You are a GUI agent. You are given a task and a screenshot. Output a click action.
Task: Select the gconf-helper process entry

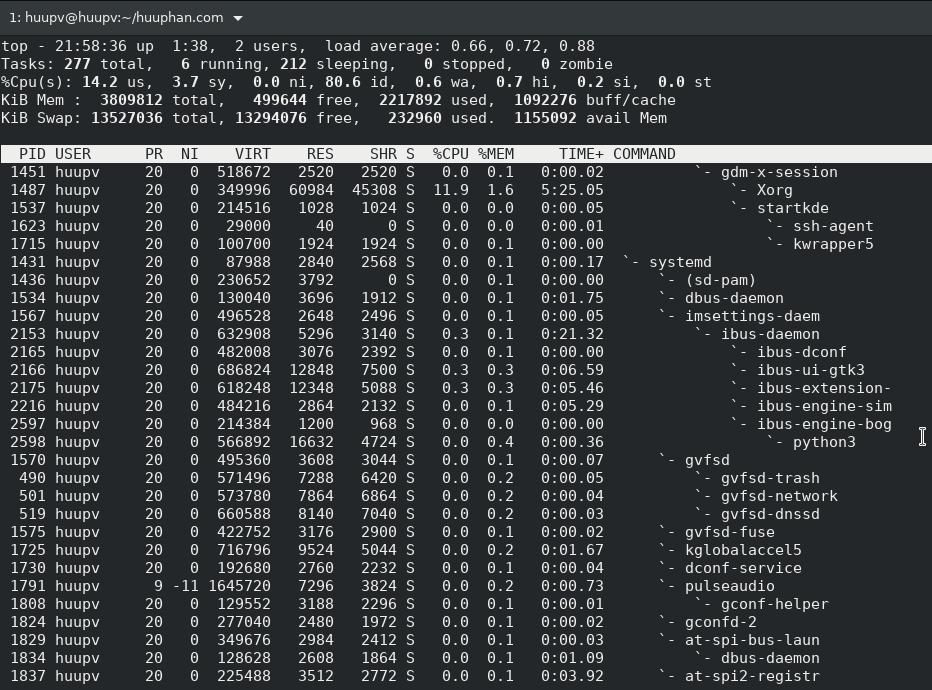click(x=774, y=604)
